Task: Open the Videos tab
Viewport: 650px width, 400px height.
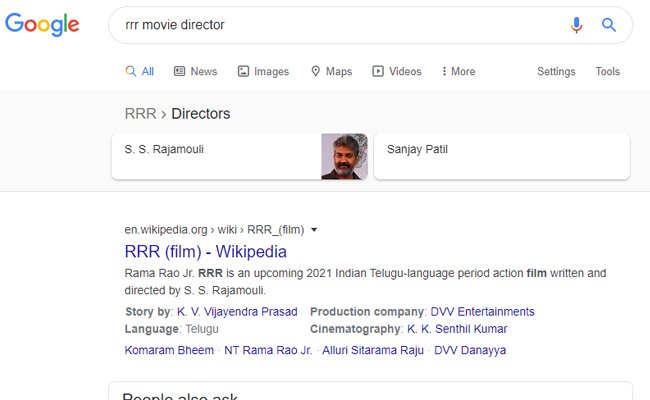Action: (397, 71)
